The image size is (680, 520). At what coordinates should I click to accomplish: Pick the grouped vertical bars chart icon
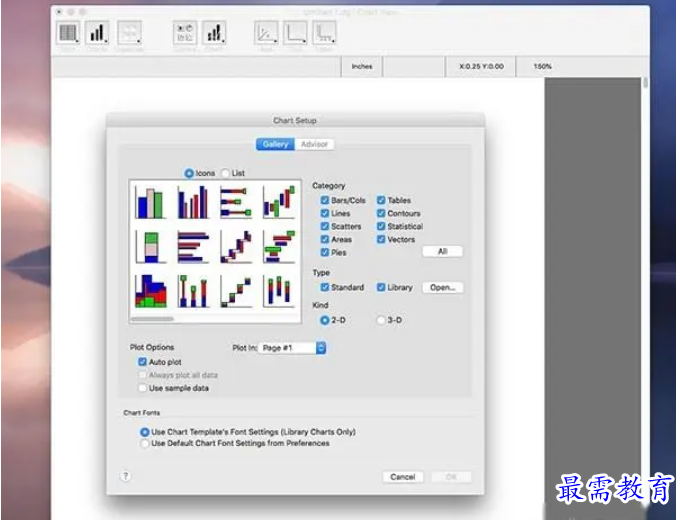192,202
